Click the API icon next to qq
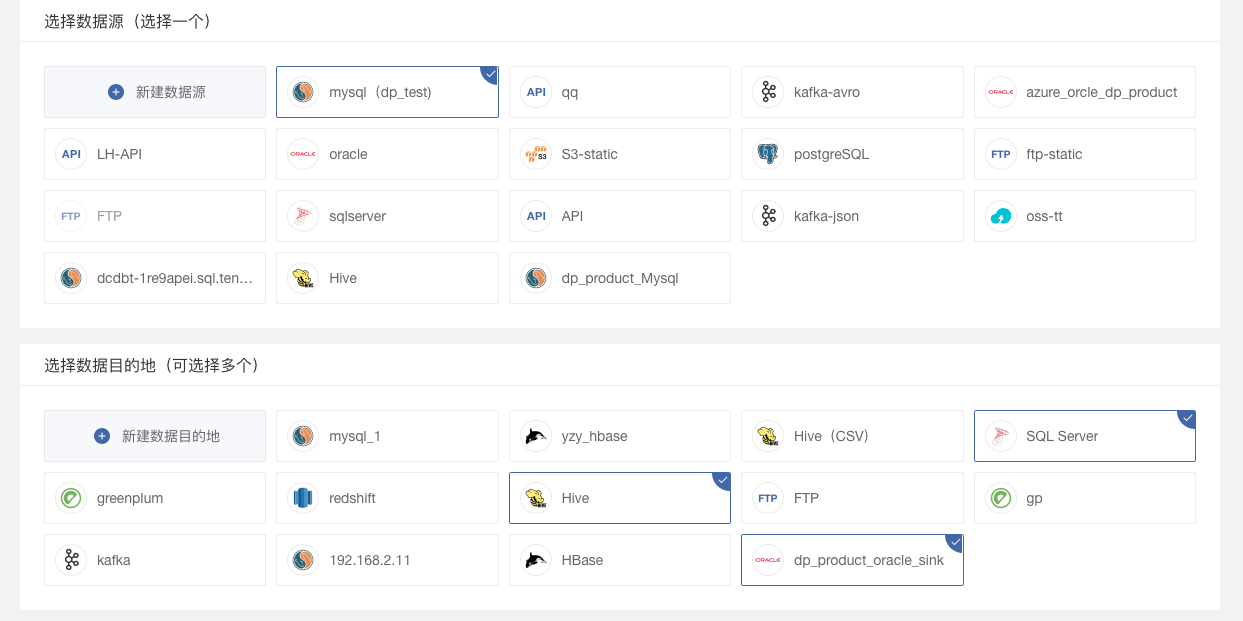The image size is (1243, 621). pos(536,92)
